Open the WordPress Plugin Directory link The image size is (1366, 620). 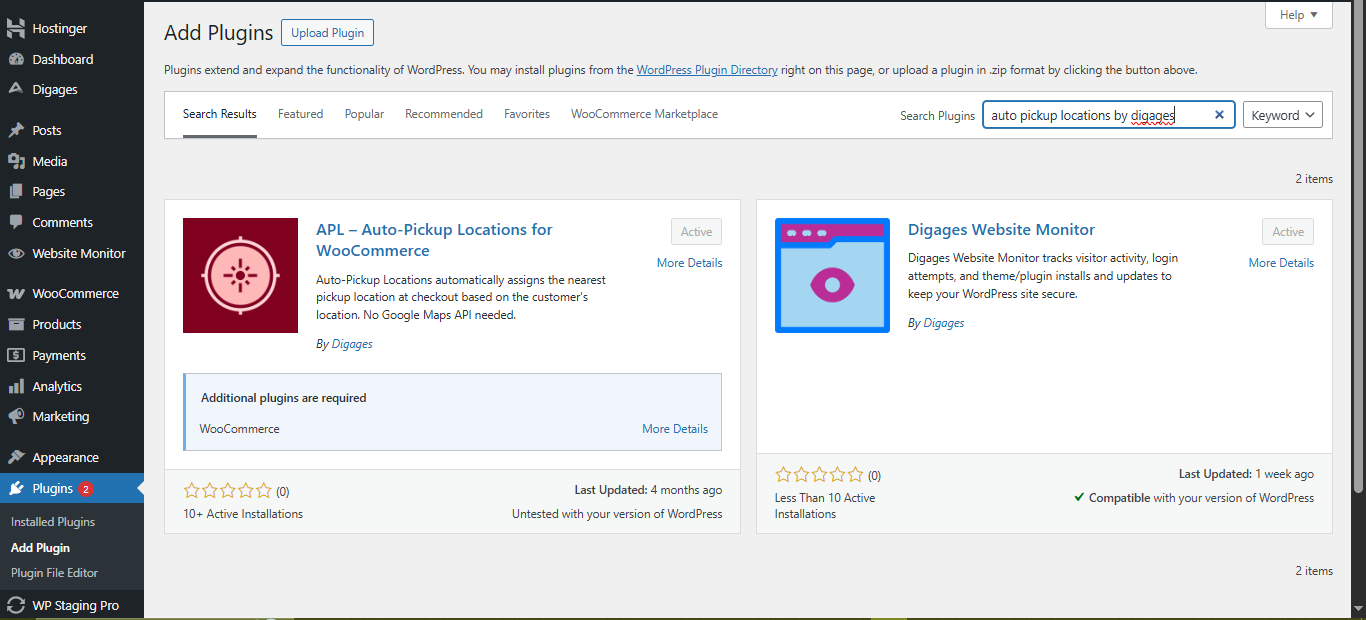tap(707, 69)
